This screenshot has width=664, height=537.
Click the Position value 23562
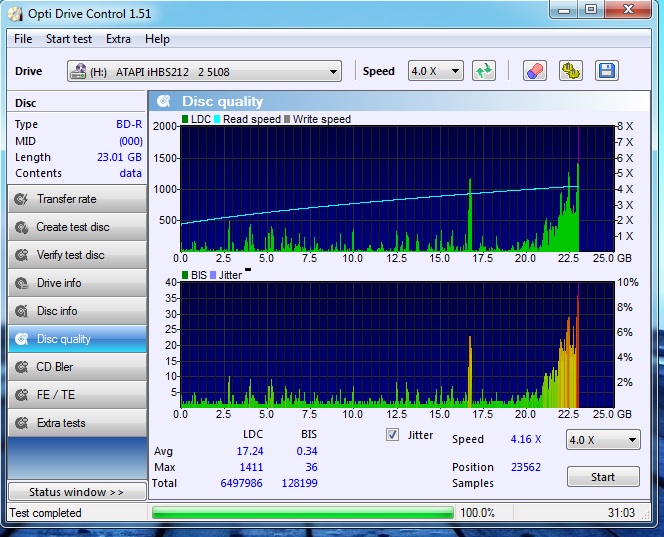coord(526,467)
